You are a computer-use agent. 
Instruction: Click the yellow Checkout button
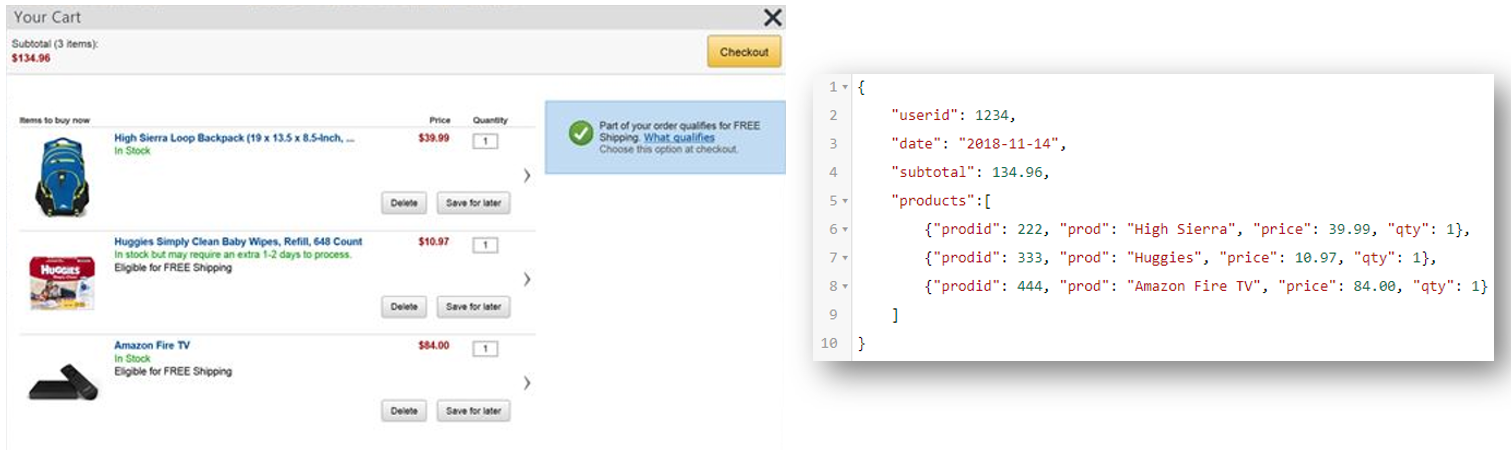point(743,52)
